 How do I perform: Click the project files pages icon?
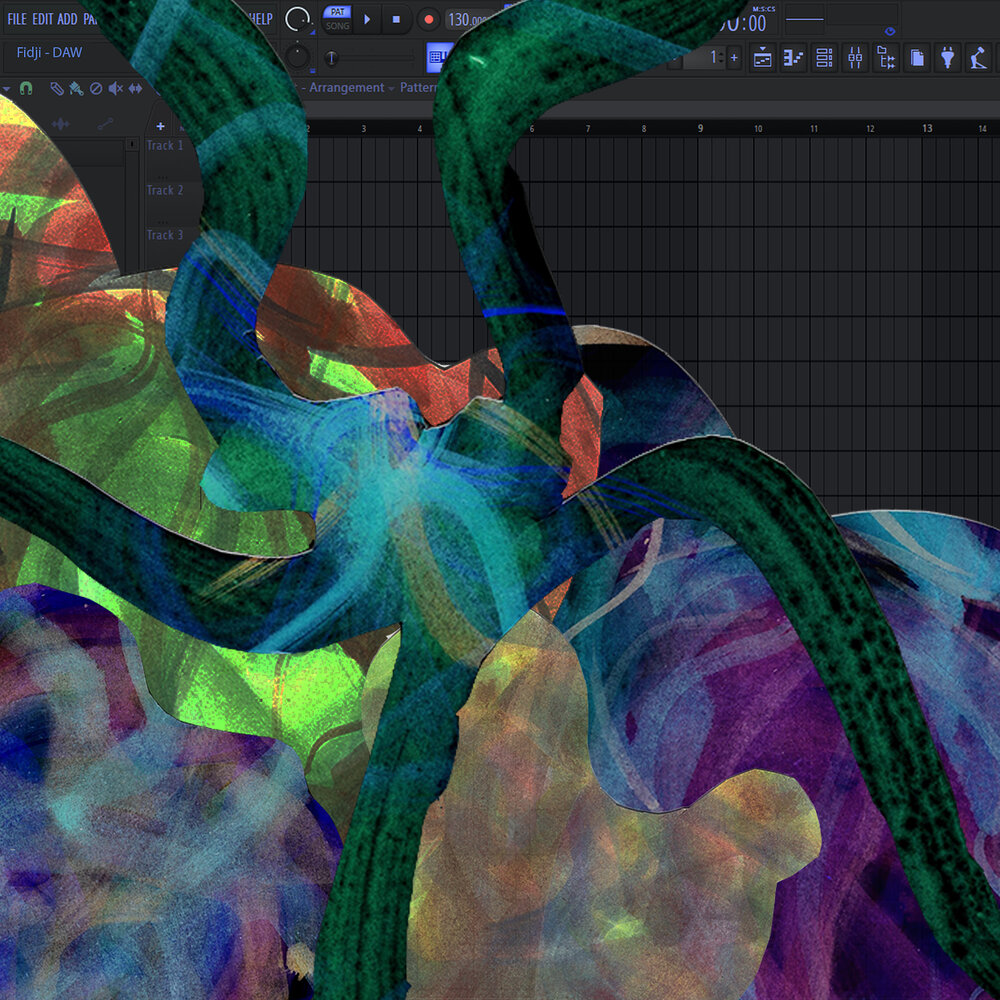pos(917,58)
